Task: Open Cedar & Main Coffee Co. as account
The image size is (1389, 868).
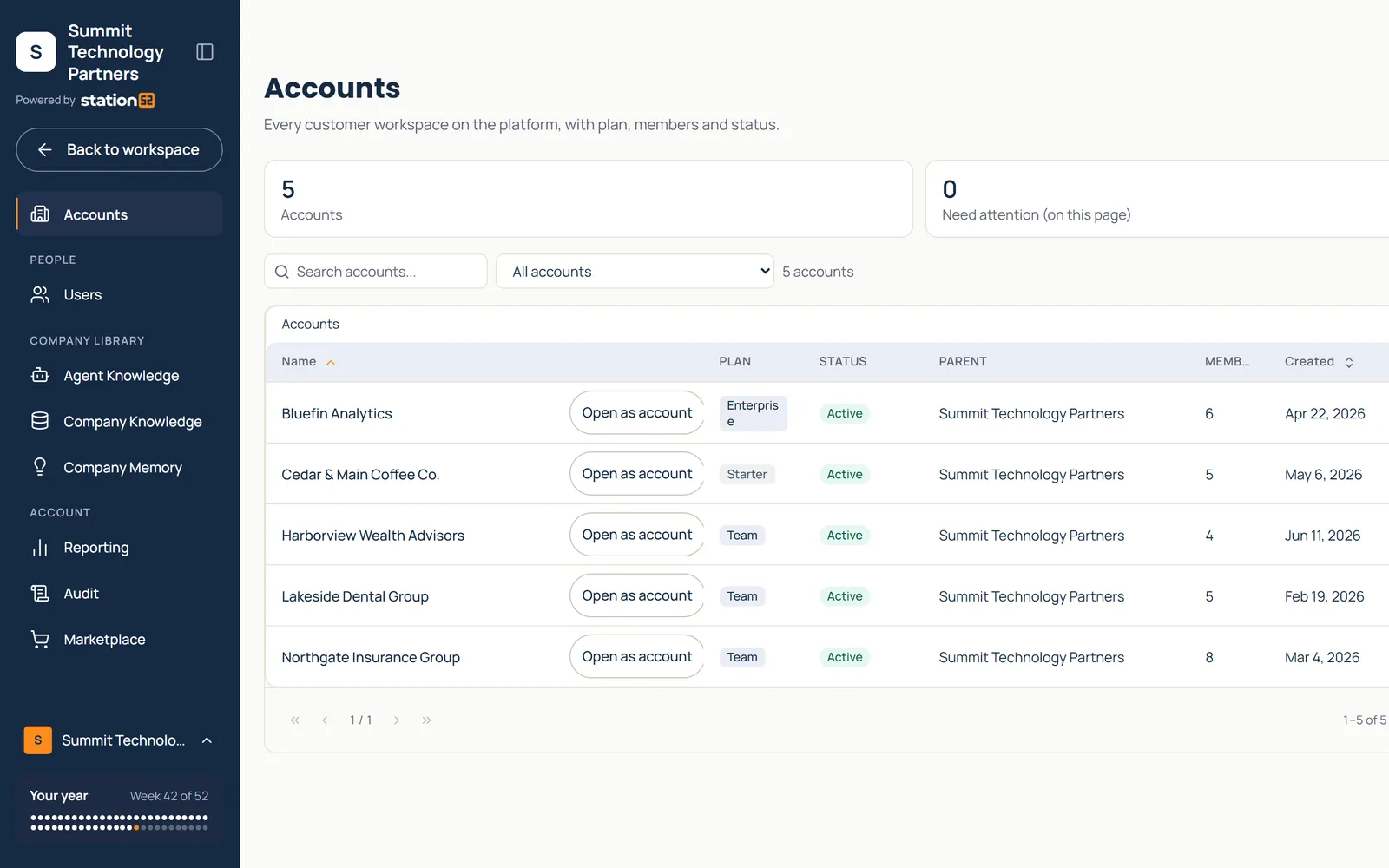Action: pyautogui.click(x=637, y=474)
